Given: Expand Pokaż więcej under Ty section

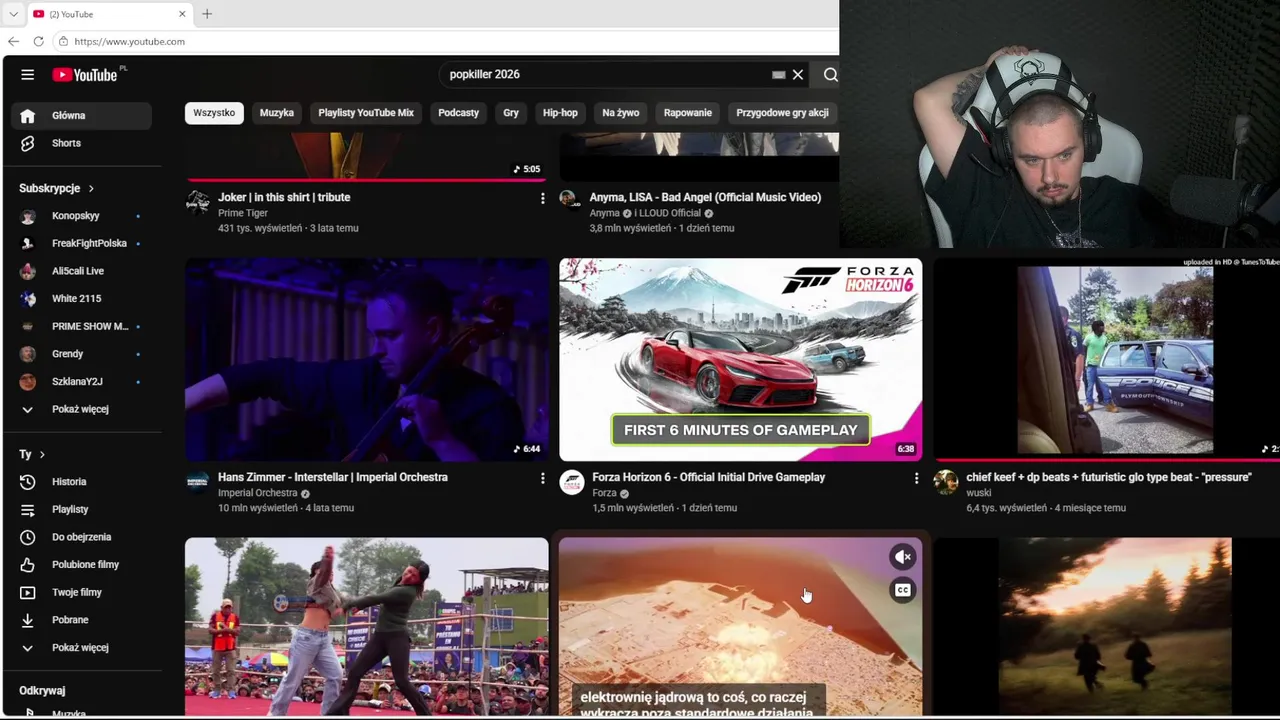Looking at the screenshot, I should (82, 647).
